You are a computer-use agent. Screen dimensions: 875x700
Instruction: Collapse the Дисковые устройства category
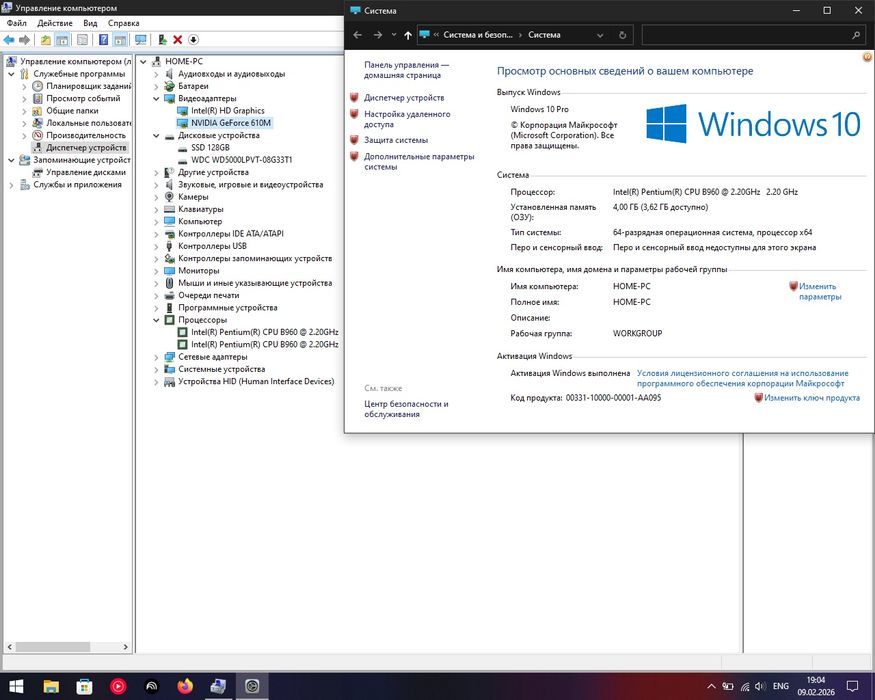tap(157, 135)
